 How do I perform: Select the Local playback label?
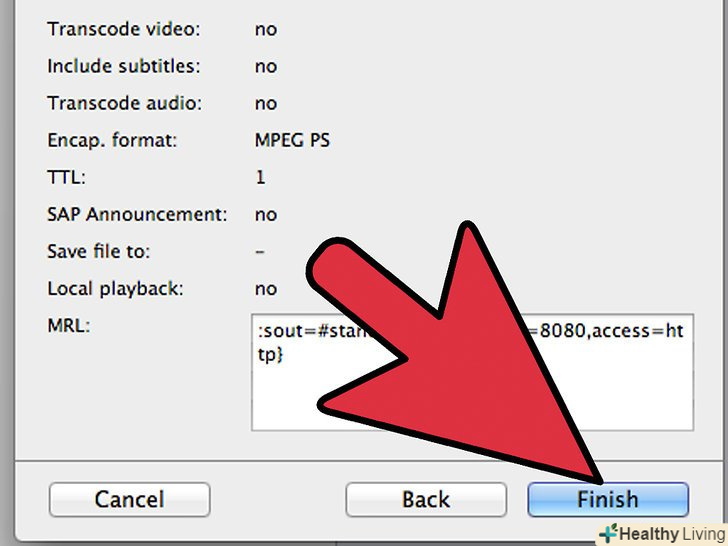coord(115,289)
